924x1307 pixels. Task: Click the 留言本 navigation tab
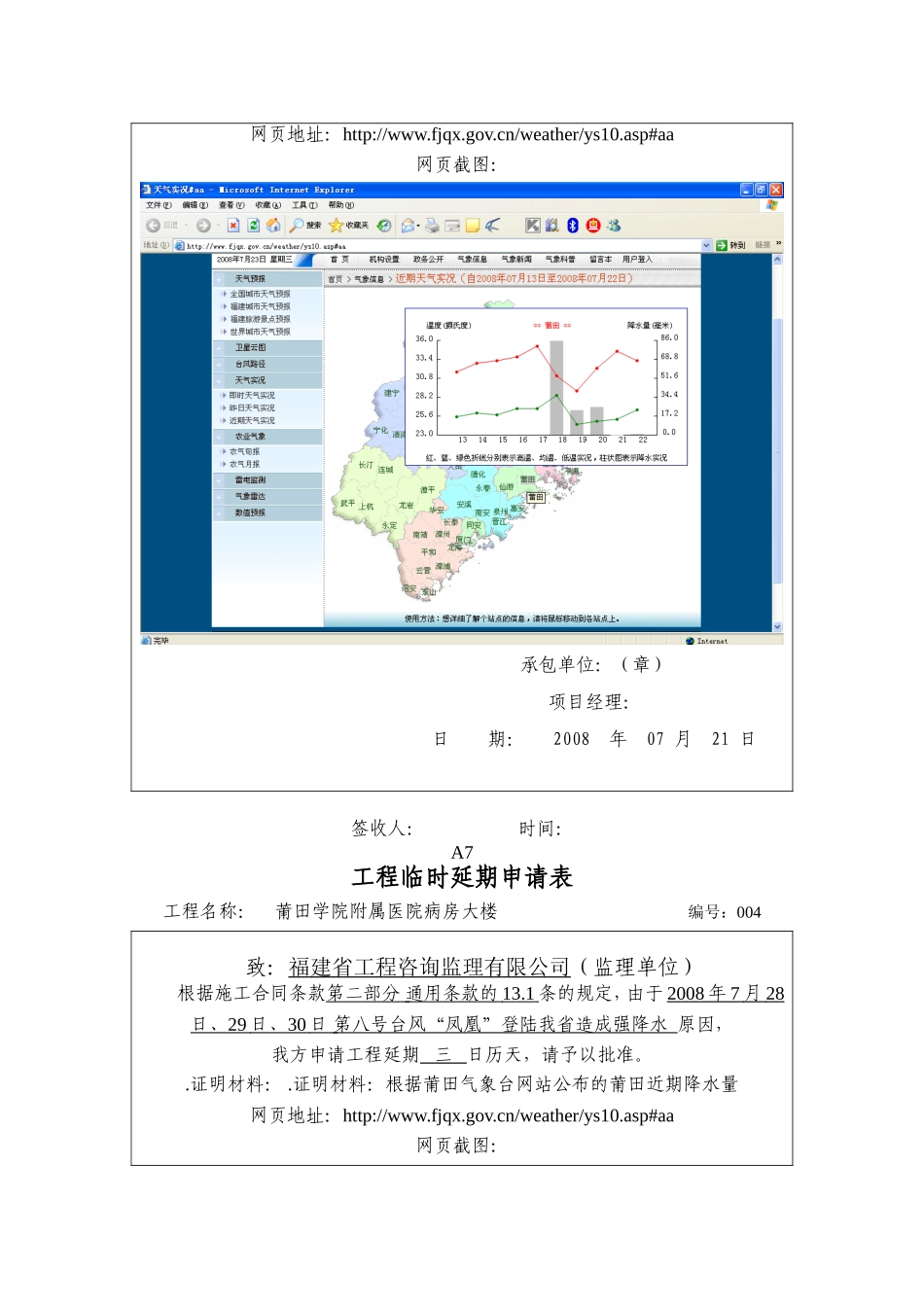pos(601,260)
